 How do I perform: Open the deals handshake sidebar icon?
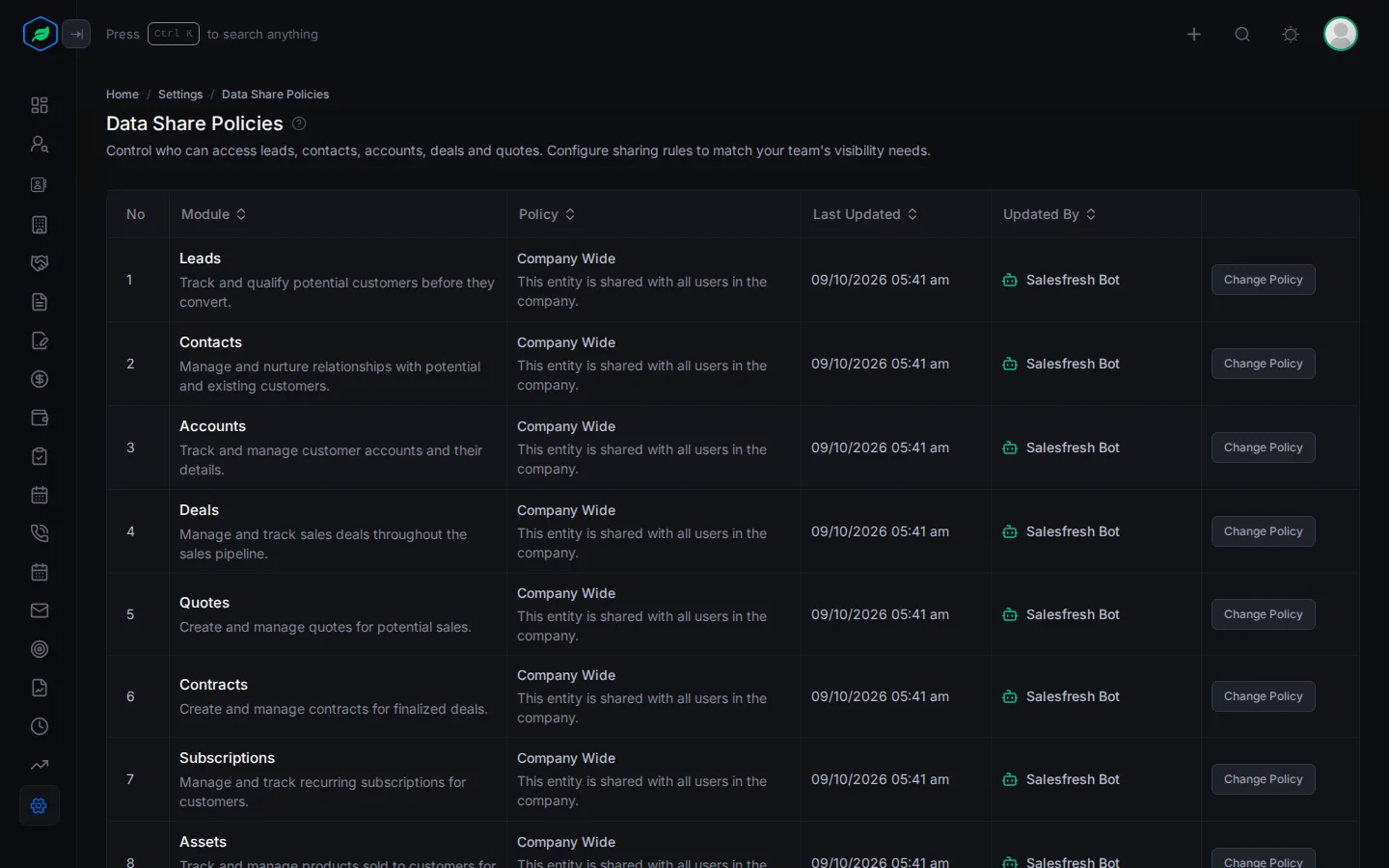click(x=40, y=263)
